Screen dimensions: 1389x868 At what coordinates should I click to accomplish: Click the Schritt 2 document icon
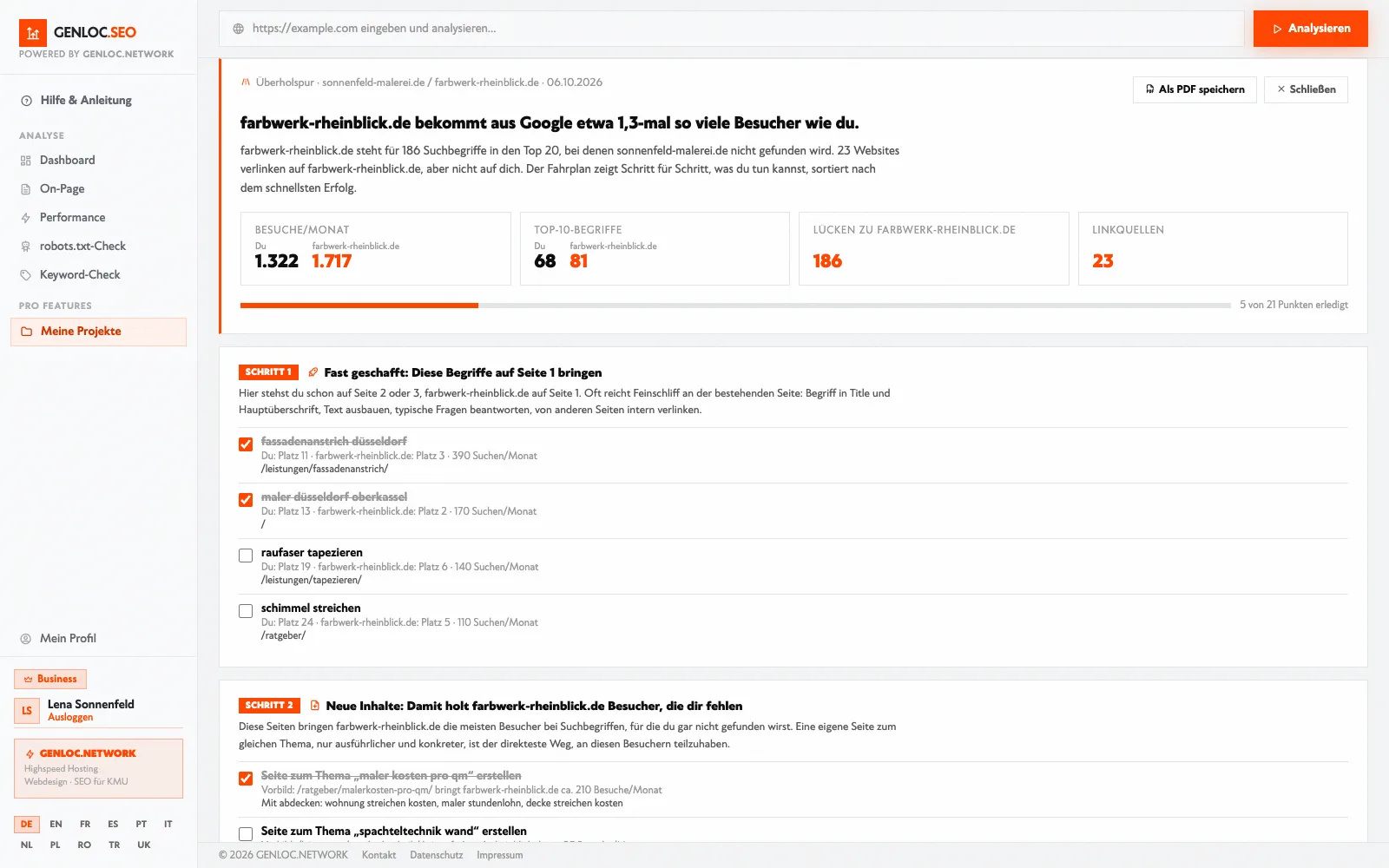(315, 706)
